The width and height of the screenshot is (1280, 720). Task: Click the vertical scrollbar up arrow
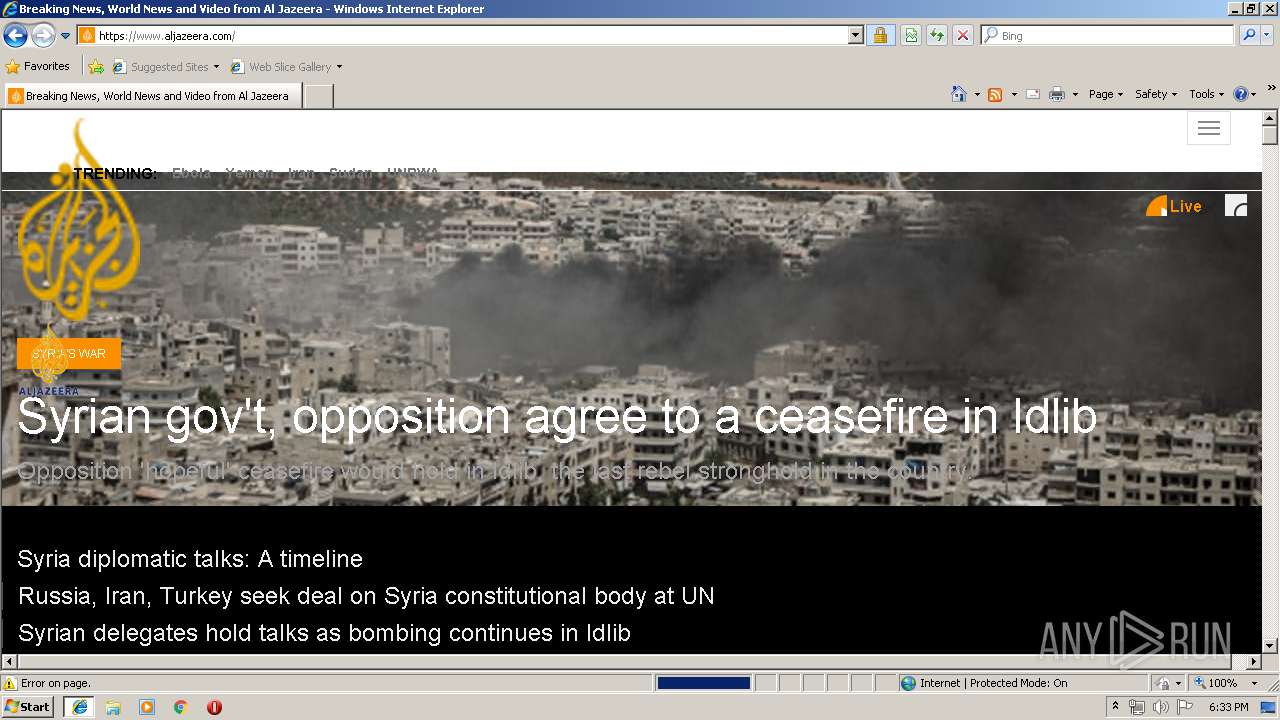click(x=1270, y=119)
